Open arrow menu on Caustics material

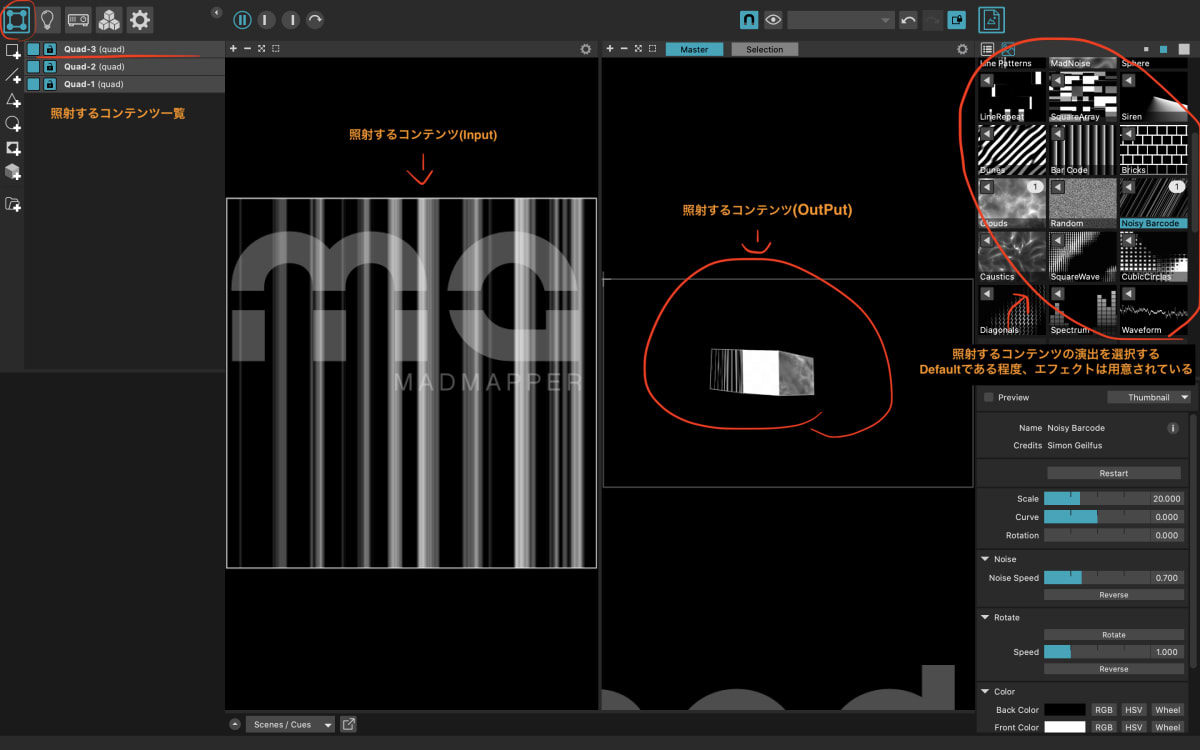(987, 240)
